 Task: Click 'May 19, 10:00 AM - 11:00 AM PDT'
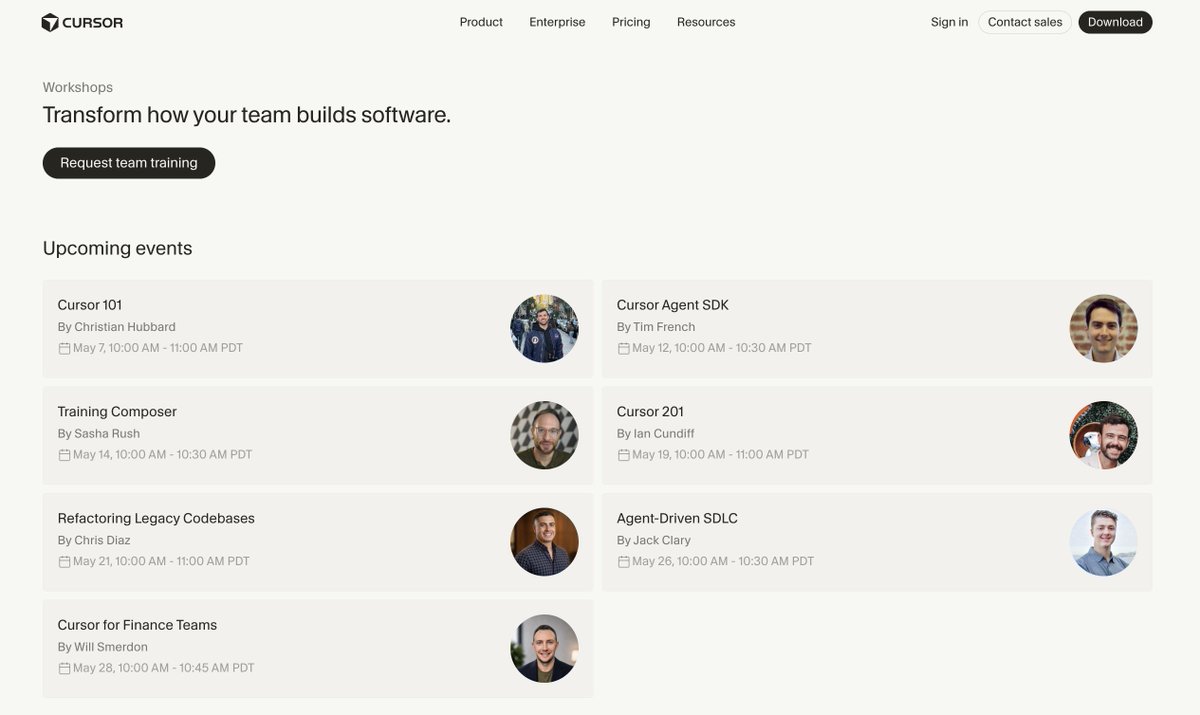pos(721,455)
